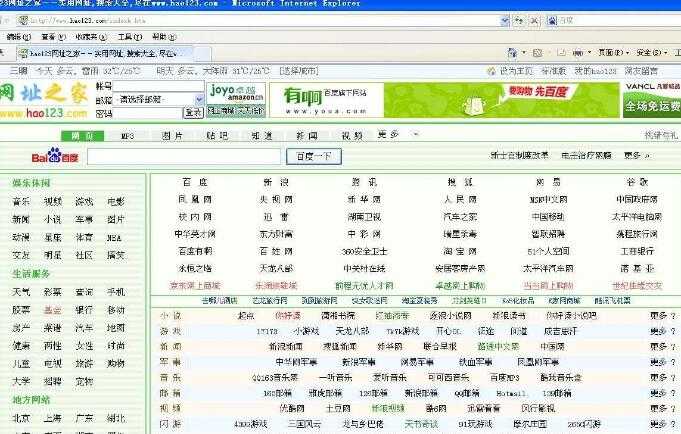Click the hao123 logo
The image size is (681, 434).
(x=43, y=100)
